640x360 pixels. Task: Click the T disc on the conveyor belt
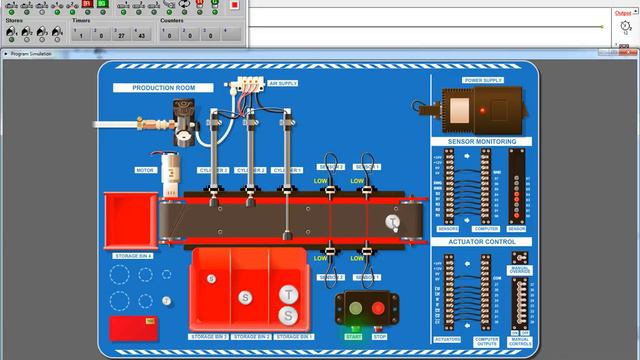pyautogui.click(x=392, y=222)
